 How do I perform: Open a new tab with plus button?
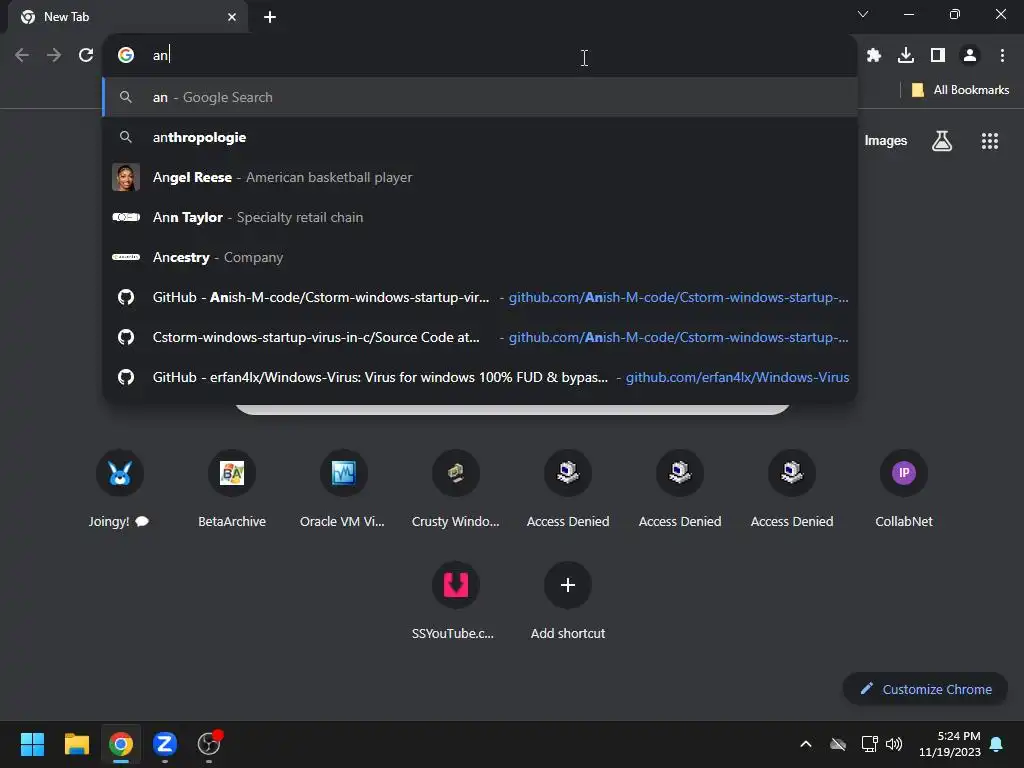pos(270,17)
